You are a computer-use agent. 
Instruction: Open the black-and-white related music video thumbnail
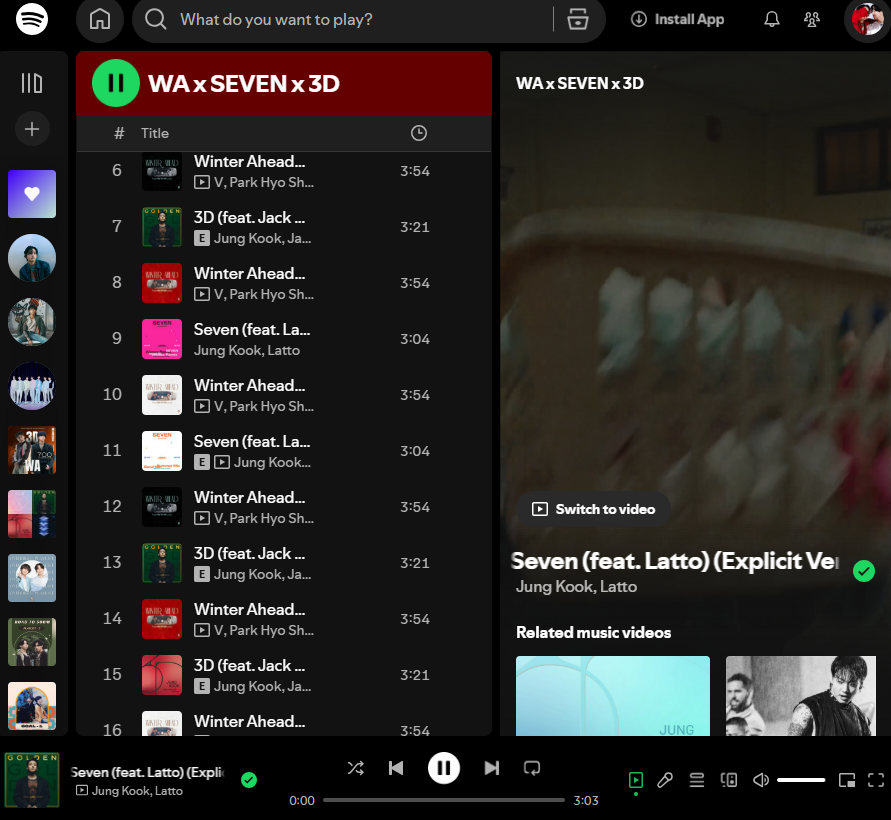tap(801, 696)
